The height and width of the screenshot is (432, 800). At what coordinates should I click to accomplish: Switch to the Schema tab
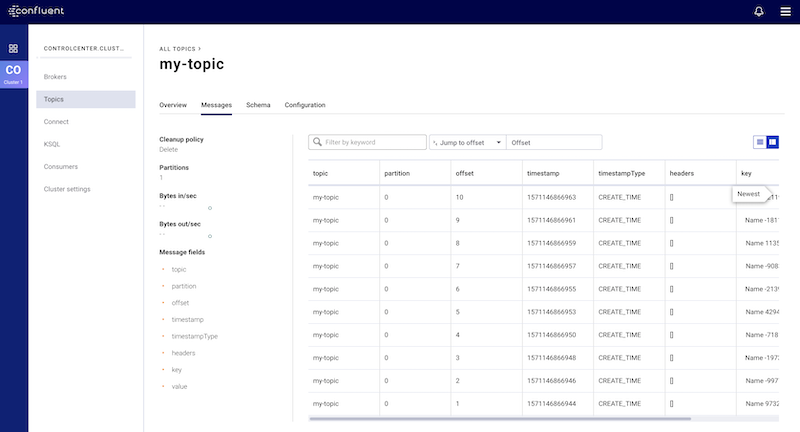point(258,105)
